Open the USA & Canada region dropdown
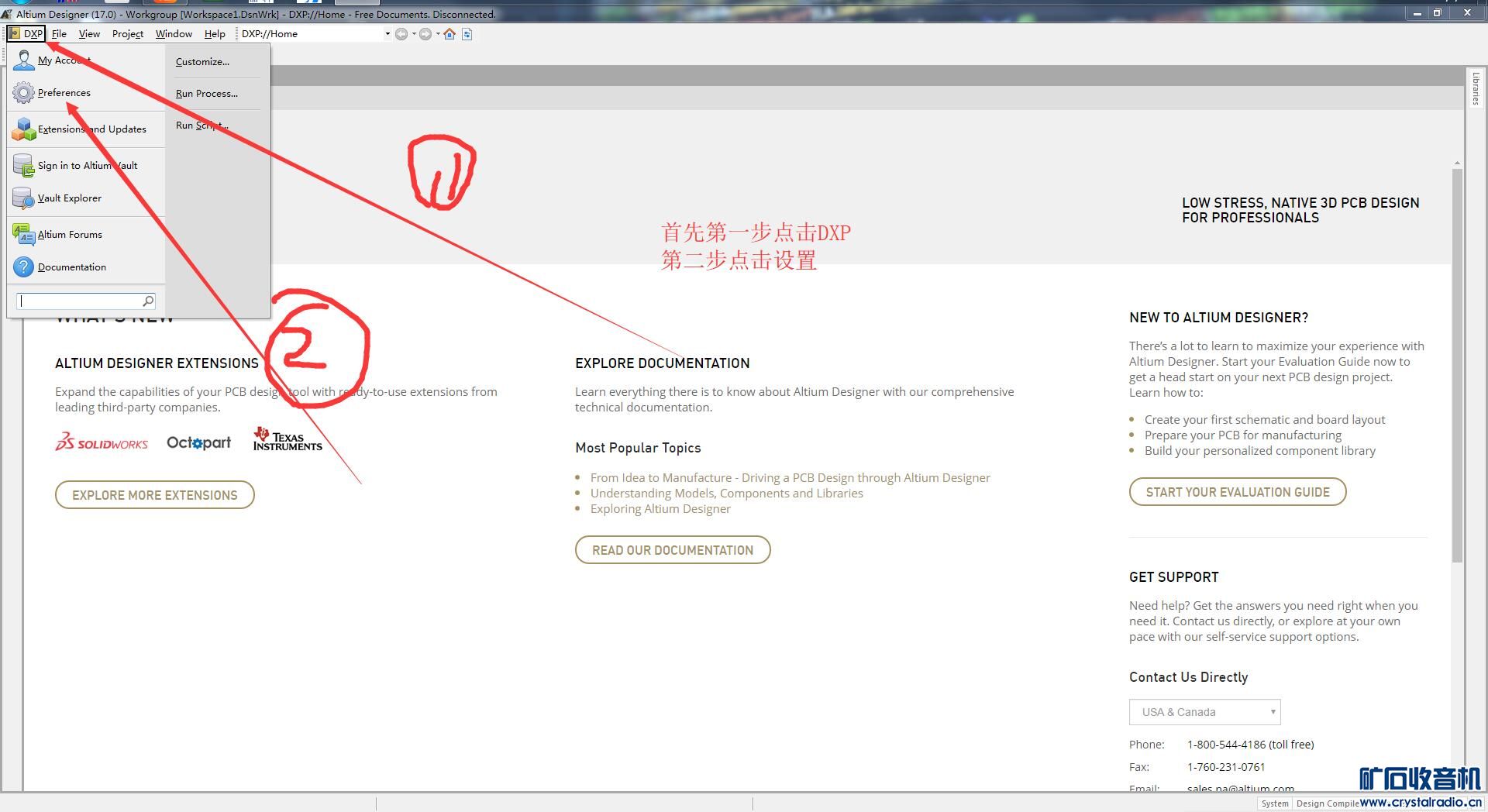 [x=1204, y=712]
